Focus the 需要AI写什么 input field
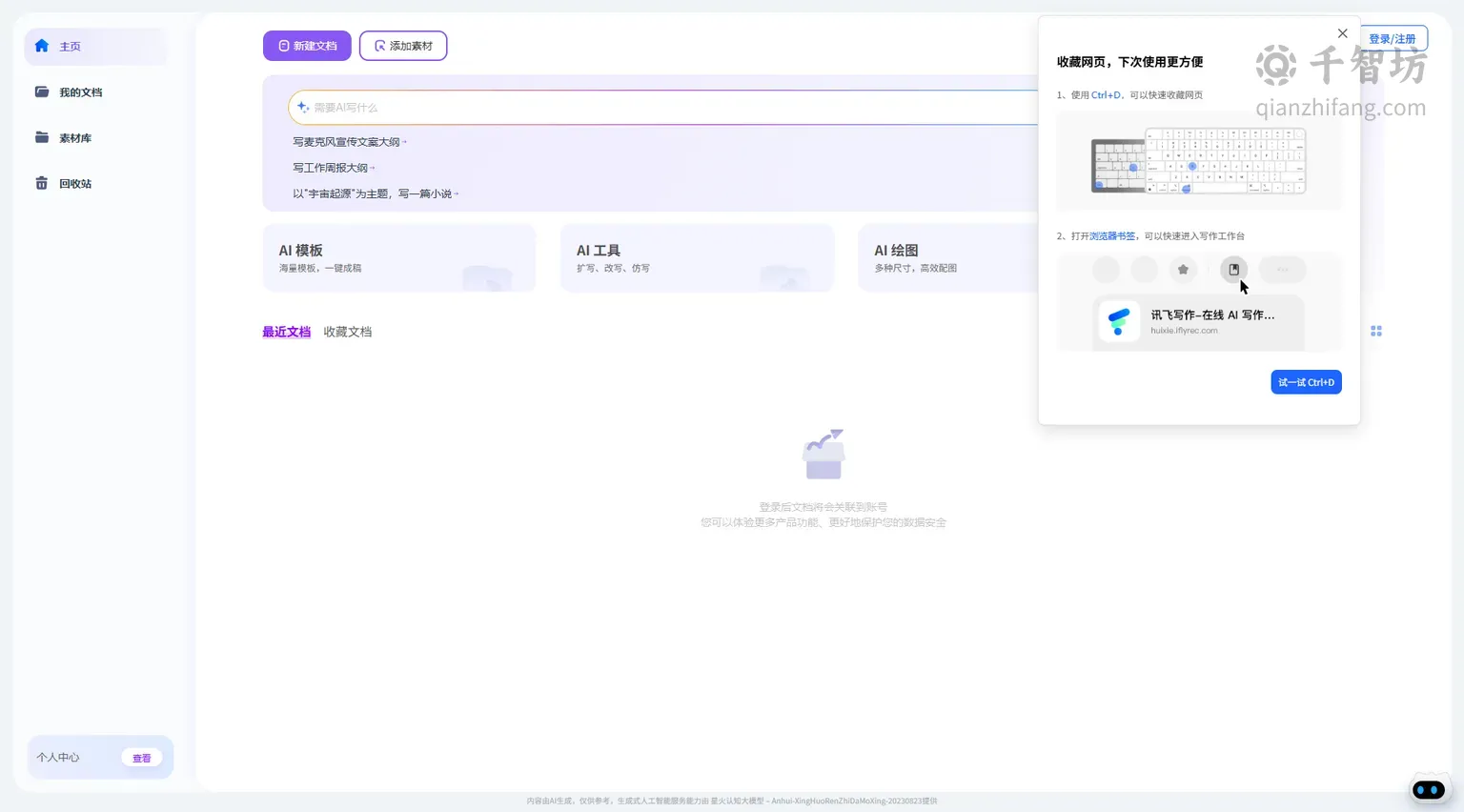The width and height of the screenshot is (1464, 812). pos(663,108)
